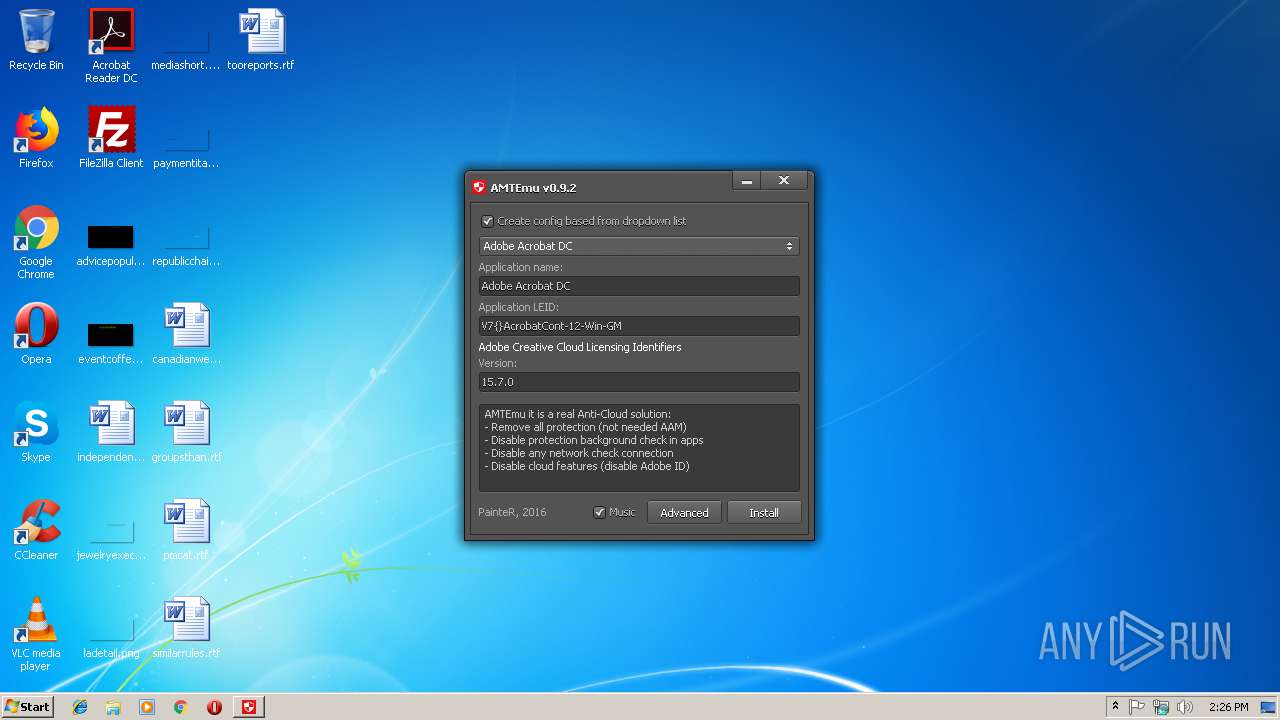Select the paymentita desktop file
This screenshot has width=1280, height=720.
click(186, 139)
